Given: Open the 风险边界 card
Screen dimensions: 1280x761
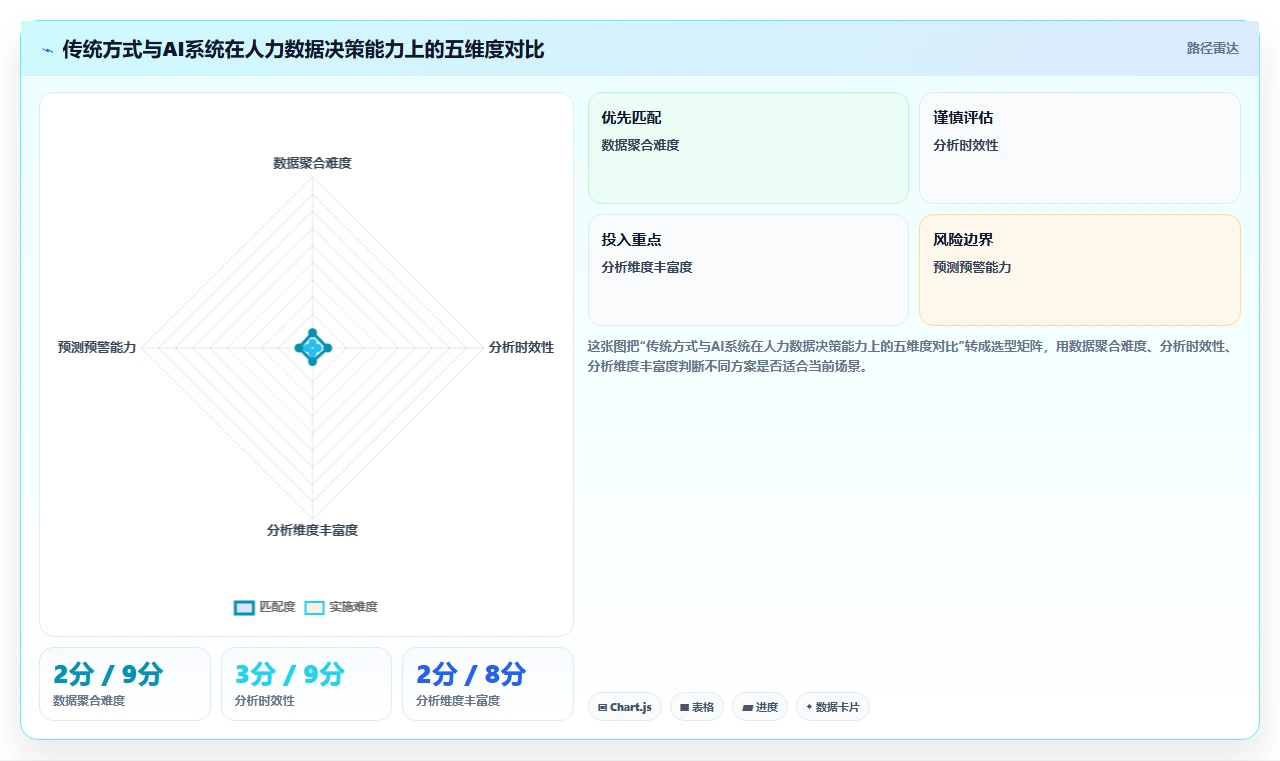Looking at the screenshot, I should [1080, 270].
